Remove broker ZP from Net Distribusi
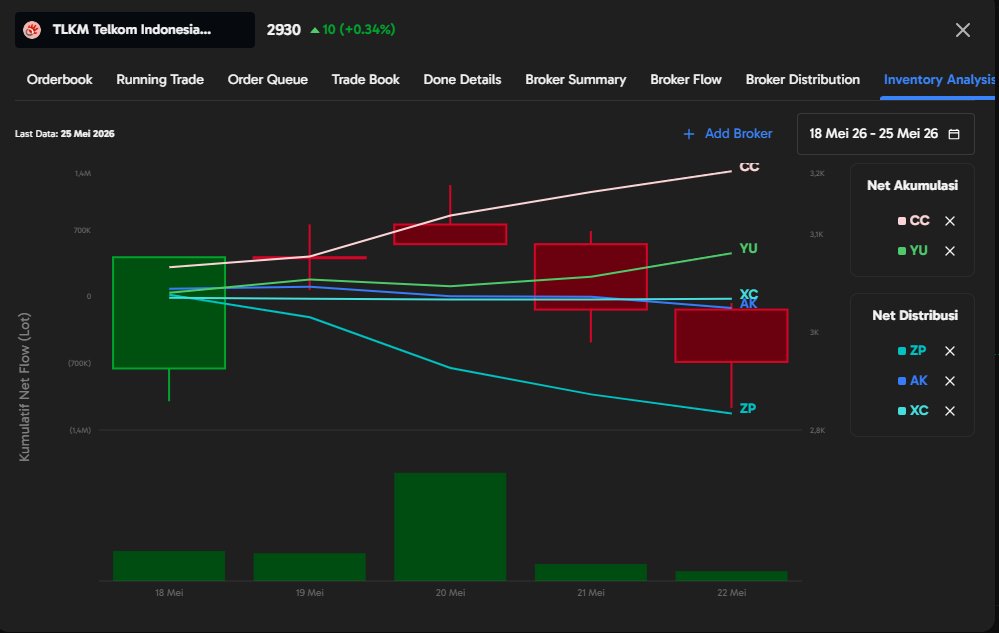This screenshot has height=633, width=999. (x=950, y=351)
